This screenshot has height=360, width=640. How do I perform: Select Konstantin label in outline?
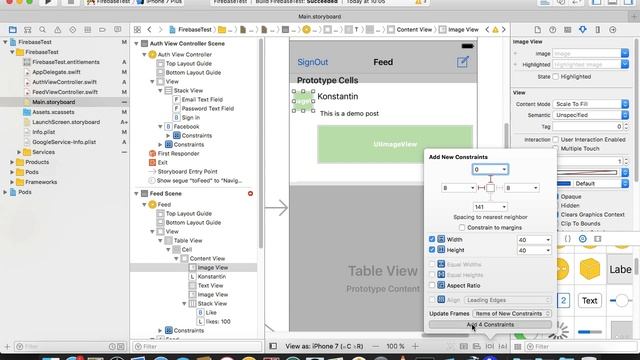point(211,277)
